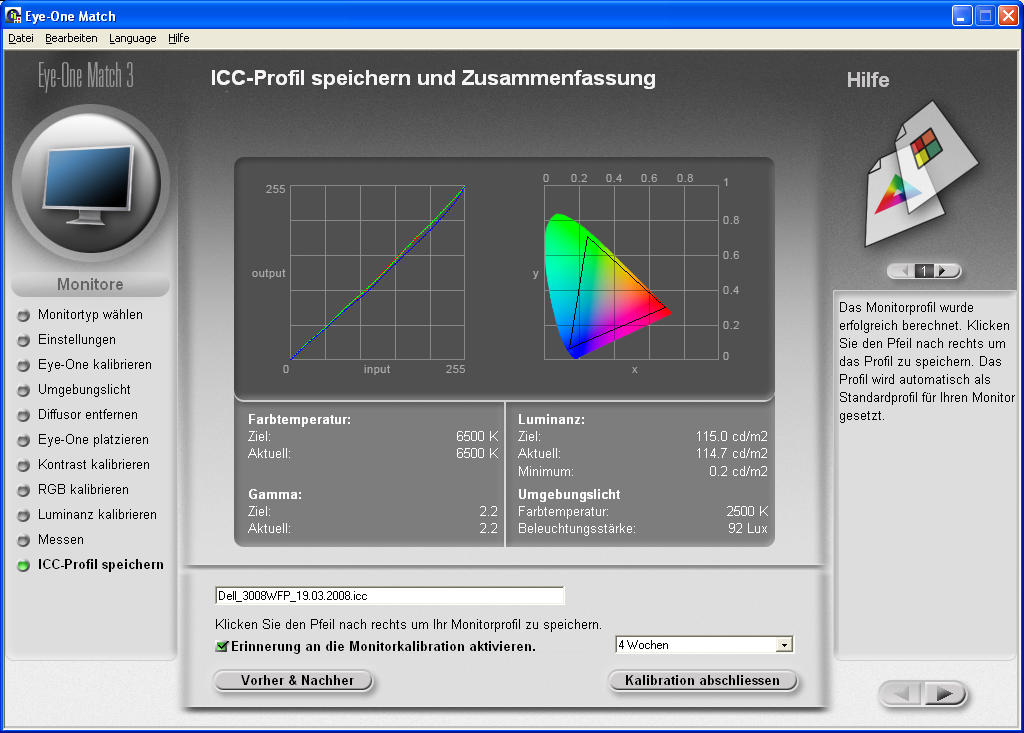Screen dimensions: 1024x733
Task: Disable the Erinnerung an die Monitorkalibration checkbox
Action: click(x=222, y=646)
